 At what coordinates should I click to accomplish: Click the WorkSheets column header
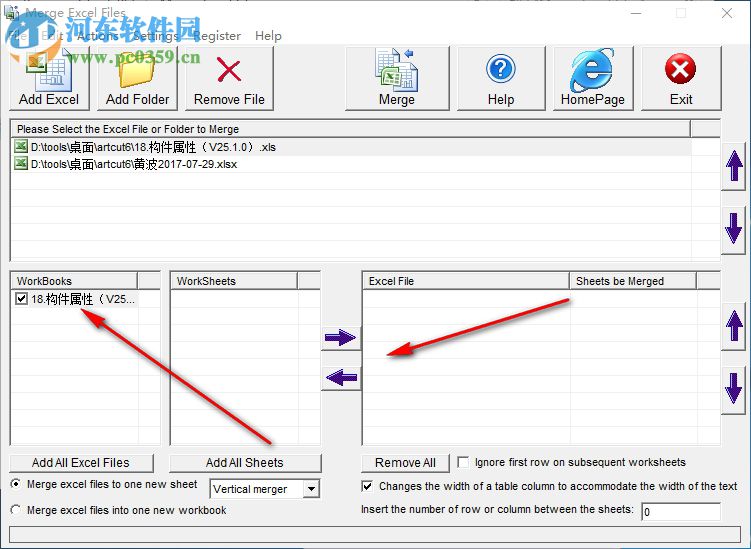point(234,281)
